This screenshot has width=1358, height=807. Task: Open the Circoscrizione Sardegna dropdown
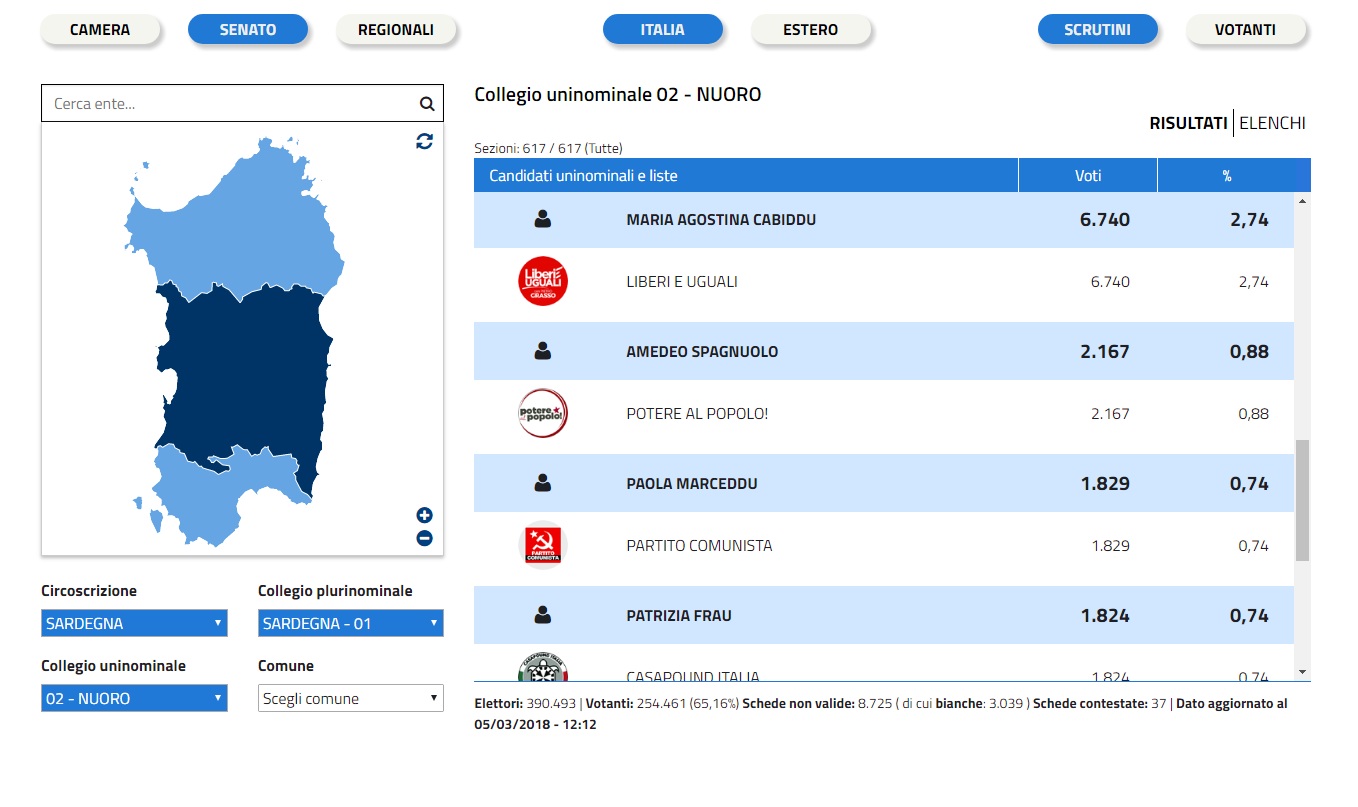tap(134, 623)
